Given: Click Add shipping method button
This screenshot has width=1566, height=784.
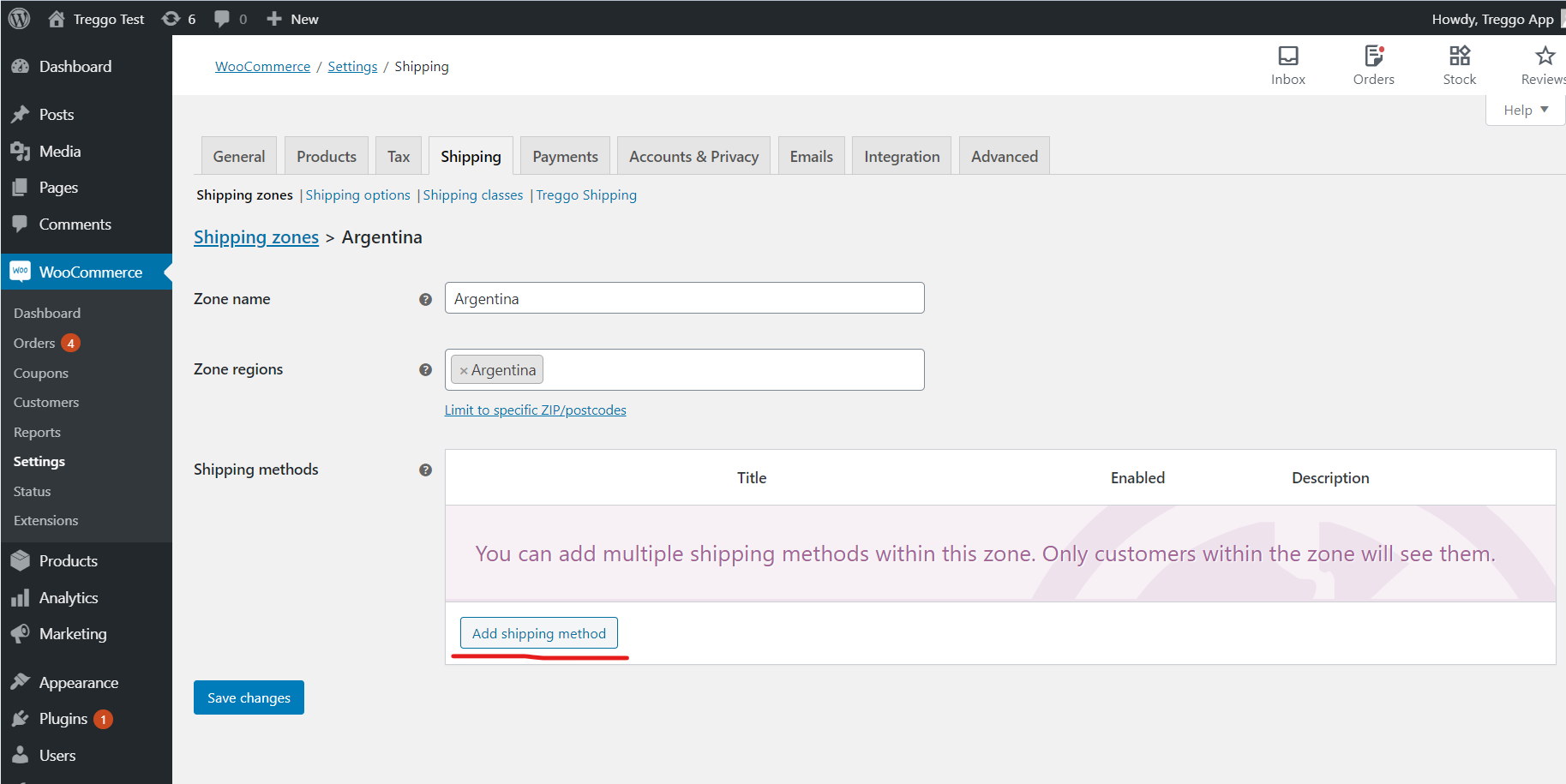Looking at the screenshot, I should coord(539,633).
